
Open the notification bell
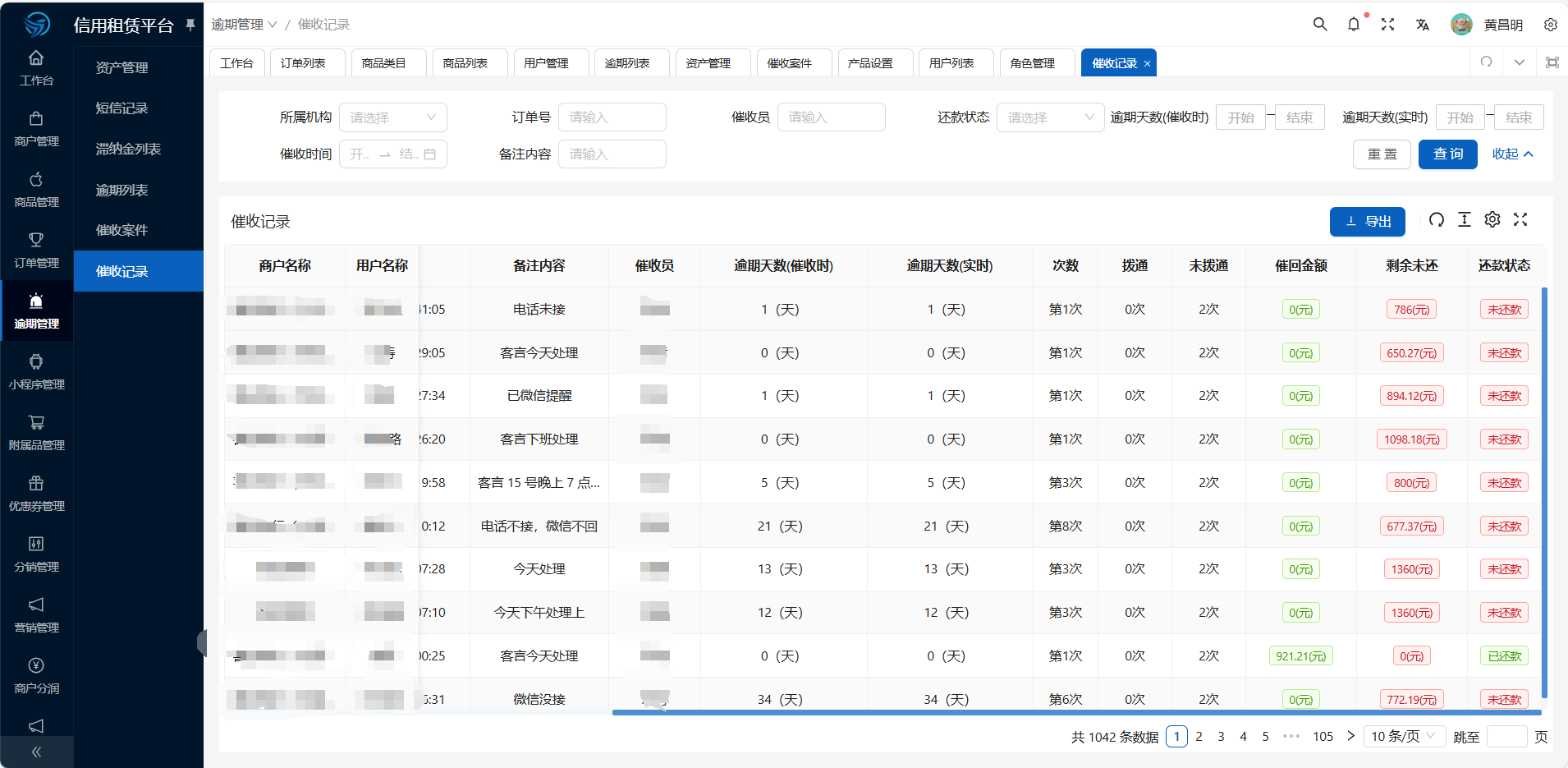point(1354,25)
